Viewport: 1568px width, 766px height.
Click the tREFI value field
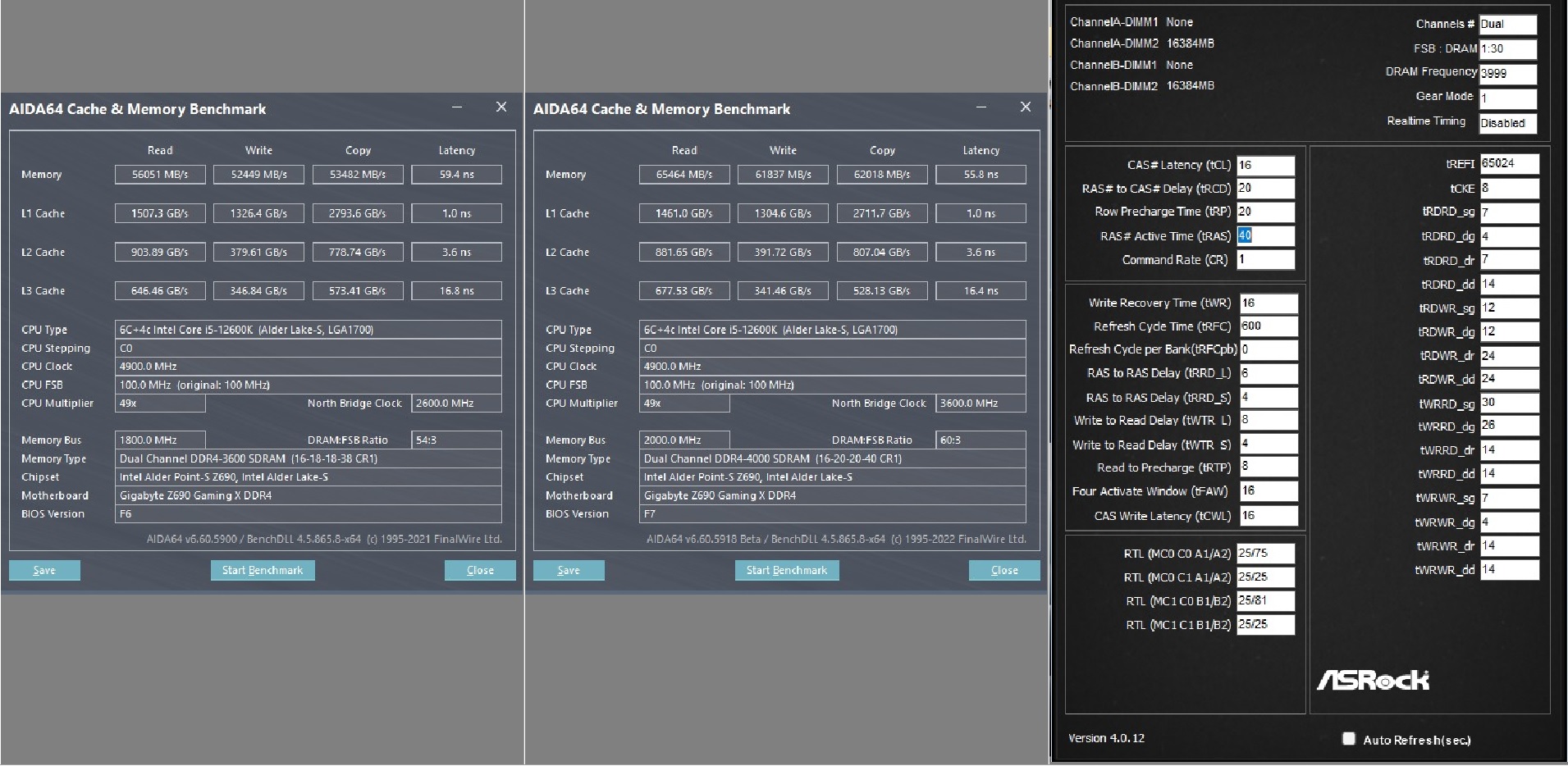1510,163
